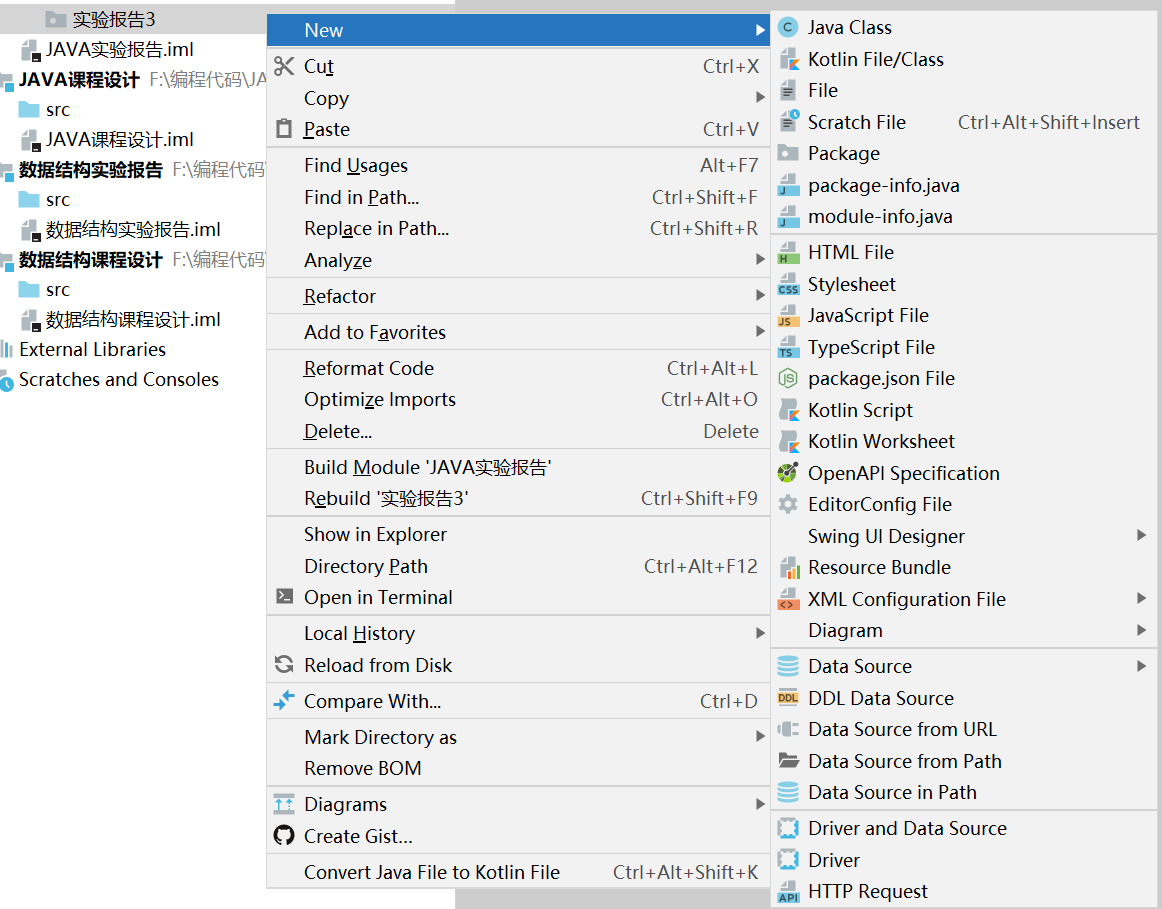Expand the Add to Favorites arrow
The image size is (1162, 909).
(x=760, y=331)
